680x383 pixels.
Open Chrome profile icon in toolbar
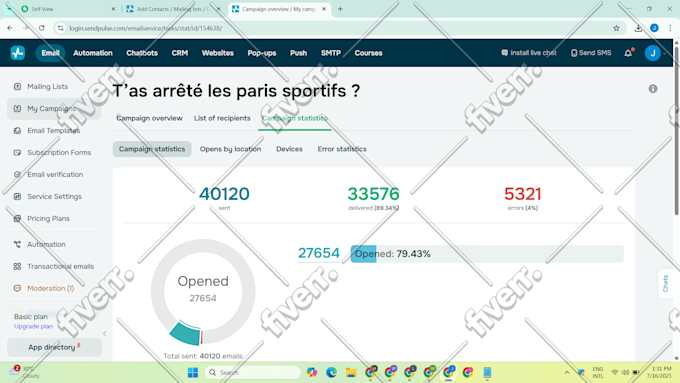point(654,28)
